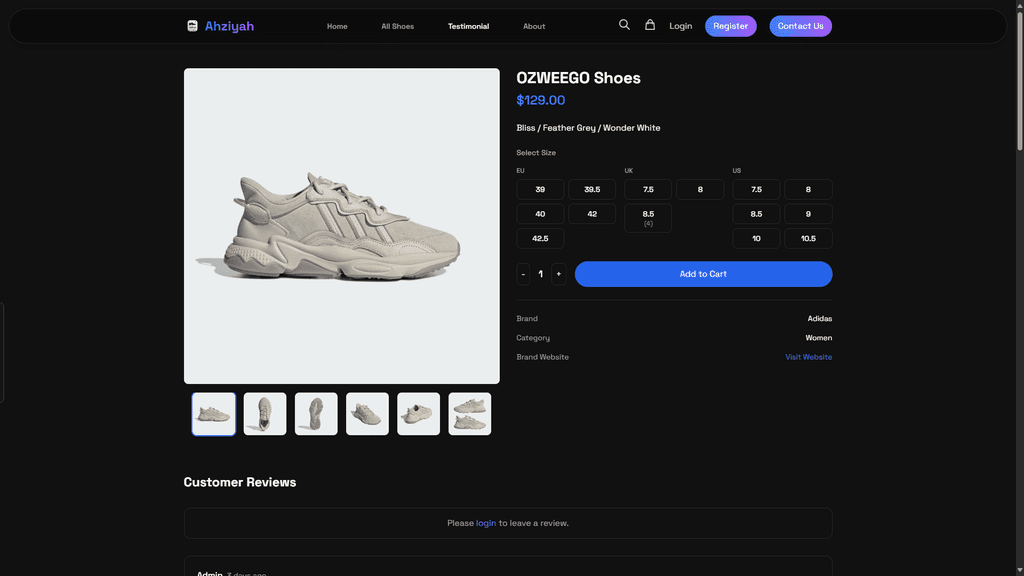
Task: Select US size 8
Action: pos(808,189)
